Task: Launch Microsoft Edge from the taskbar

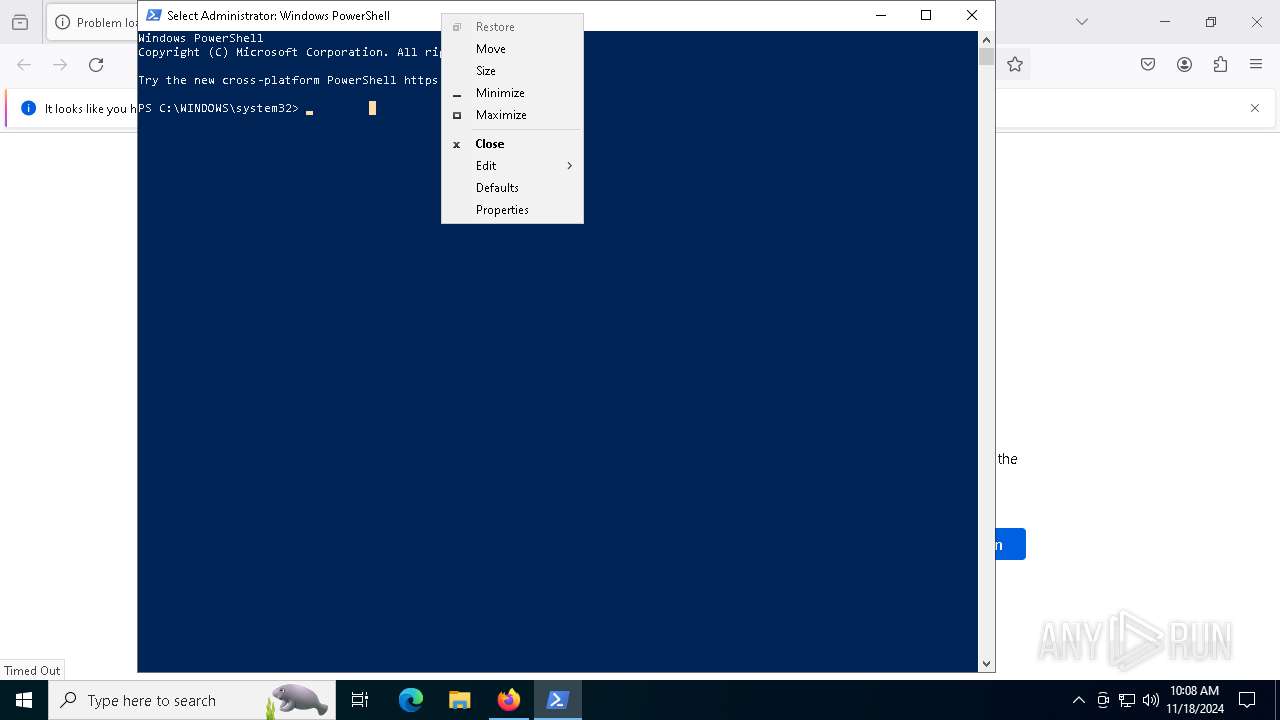Action: click(x=411, y=700)
